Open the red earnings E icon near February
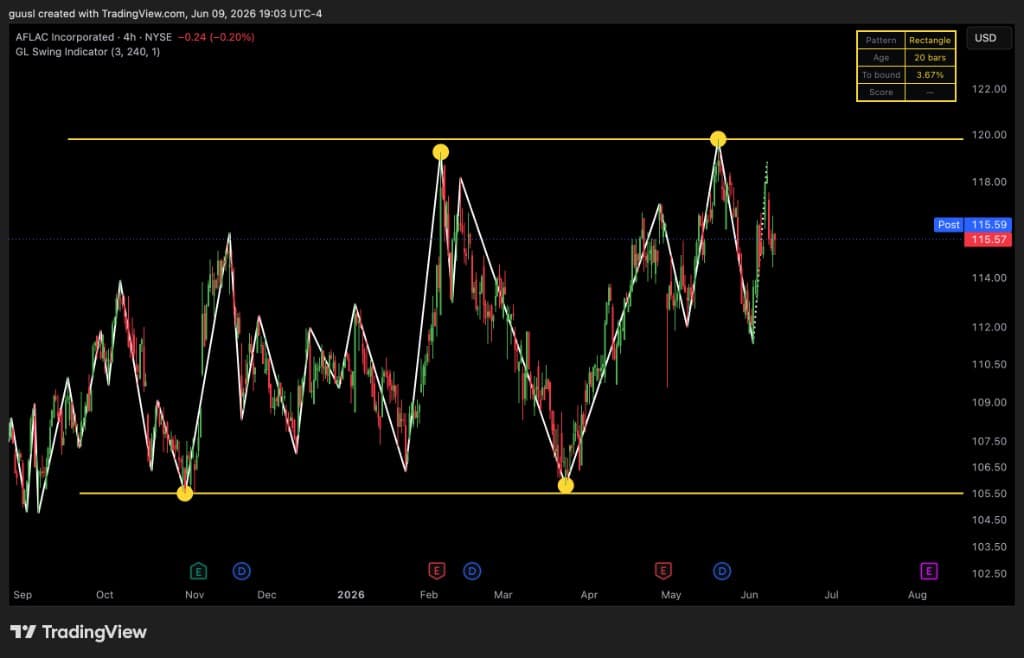 [436, 571]
